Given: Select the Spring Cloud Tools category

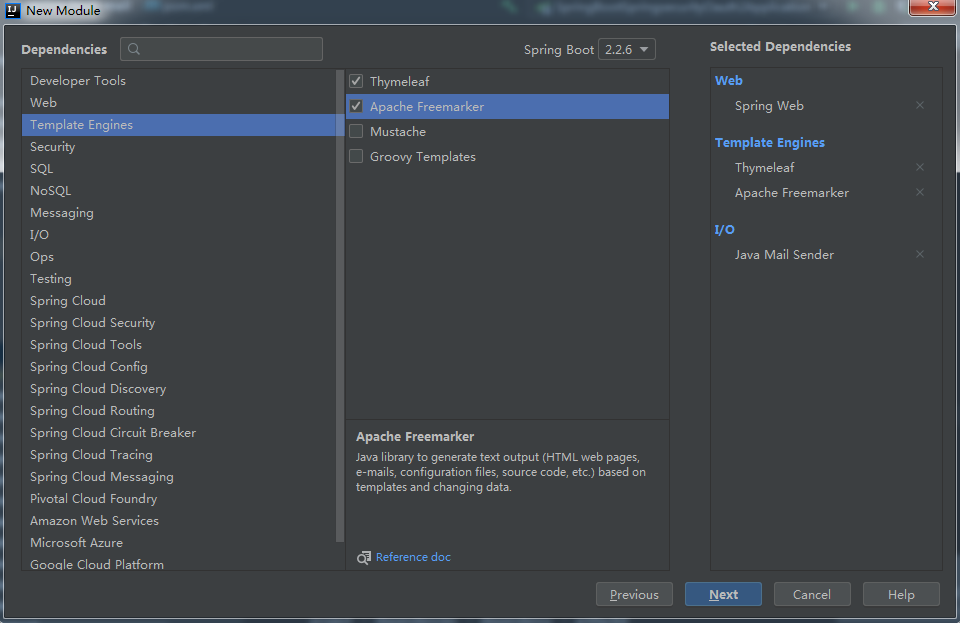Looking at the screenshot, I should coord(179,345).
